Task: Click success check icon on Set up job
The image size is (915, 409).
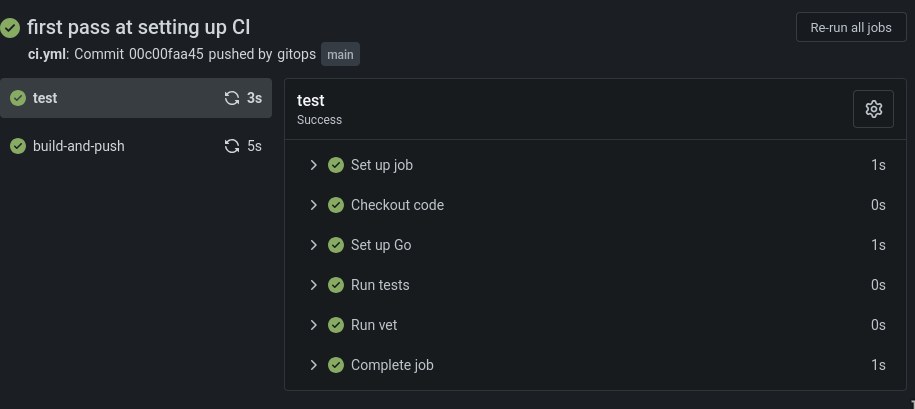Action: click(x=336, y=165)
